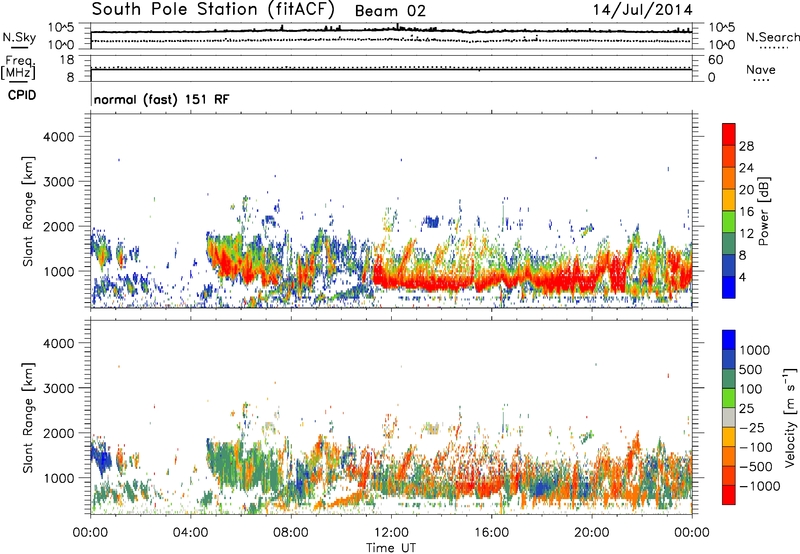Click the "1000" tick label on velocity colorbar

[754, 350]
